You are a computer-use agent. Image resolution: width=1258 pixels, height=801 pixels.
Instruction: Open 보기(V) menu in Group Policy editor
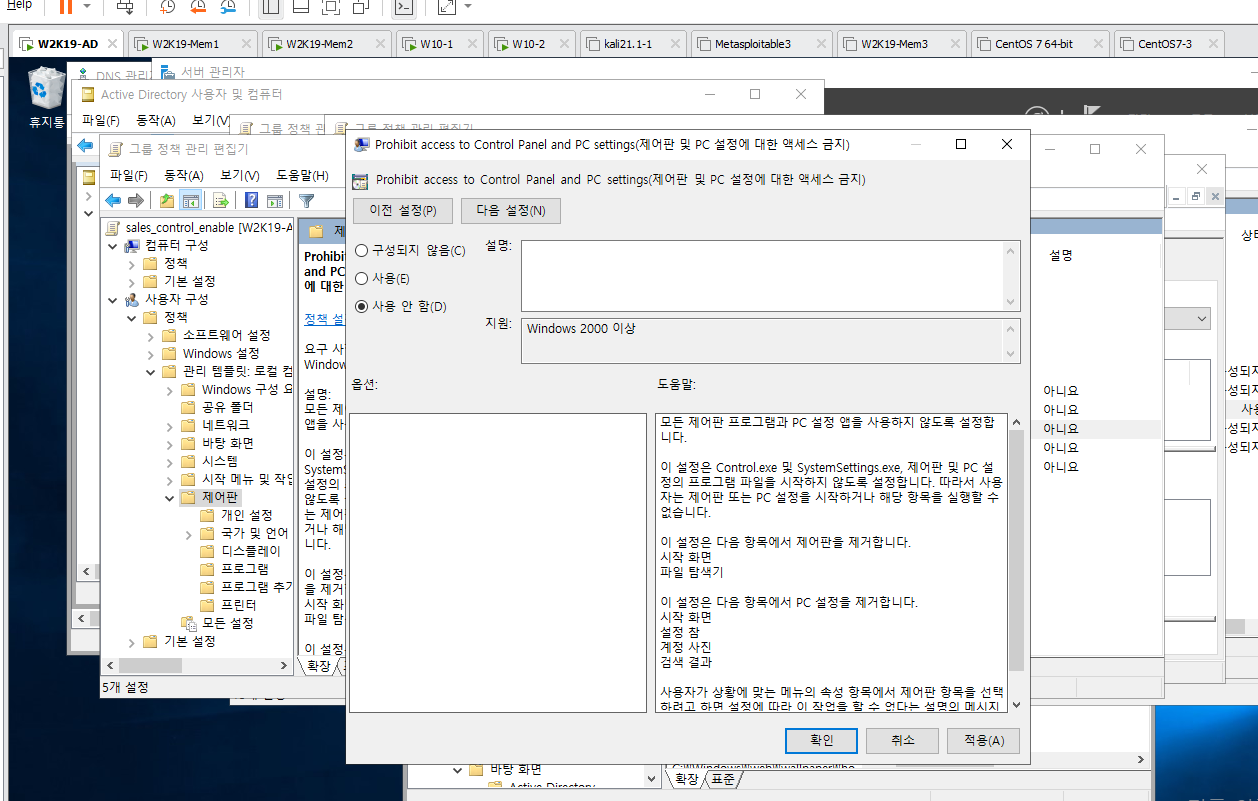click(239, 175)
